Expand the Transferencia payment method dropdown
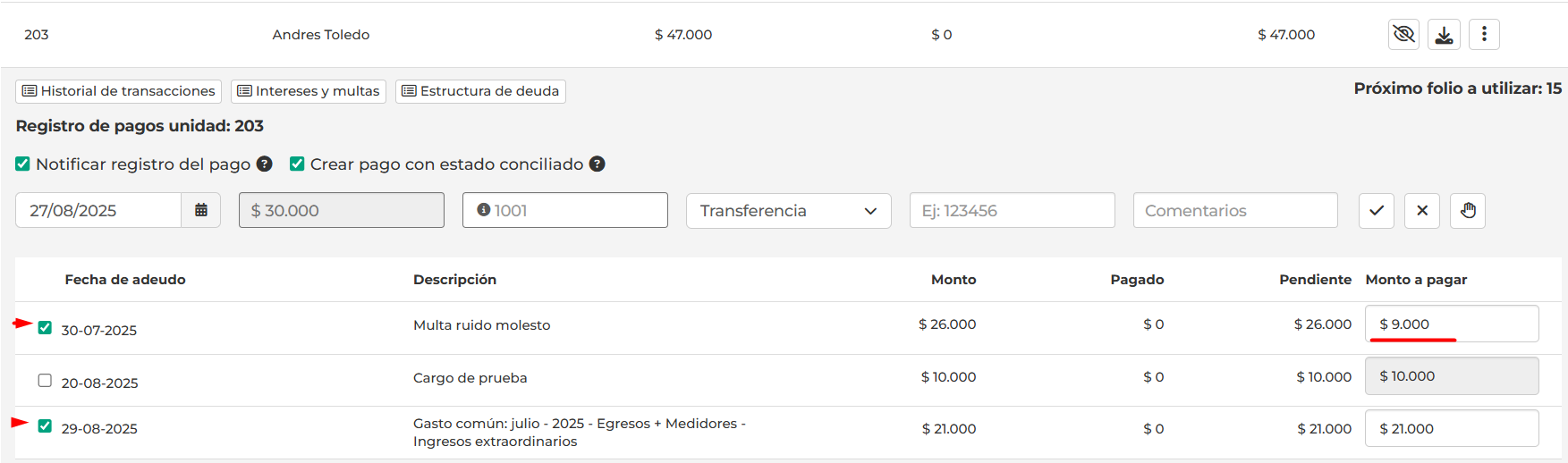This screenshot has height=463, width=1568. pos(788,211)
